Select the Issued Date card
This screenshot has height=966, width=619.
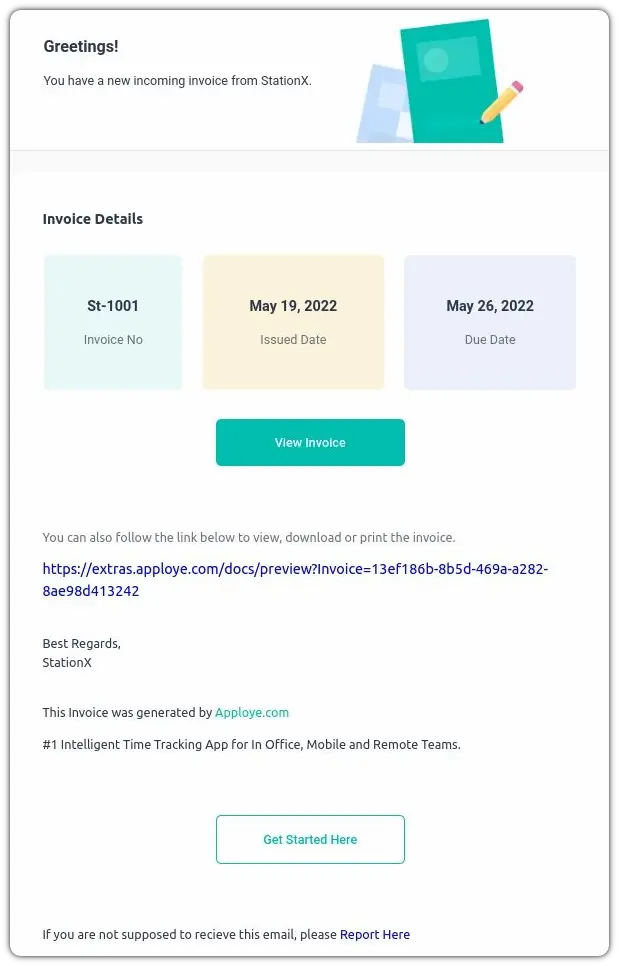(293, 322)
